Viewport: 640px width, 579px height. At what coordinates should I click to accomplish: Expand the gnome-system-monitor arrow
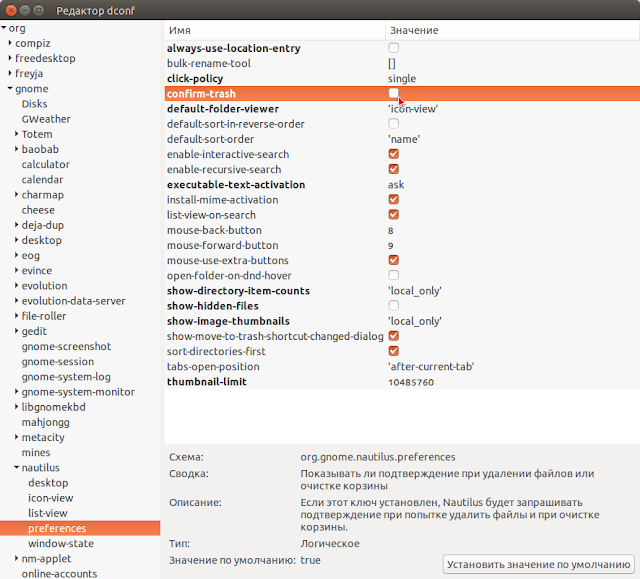16,391
